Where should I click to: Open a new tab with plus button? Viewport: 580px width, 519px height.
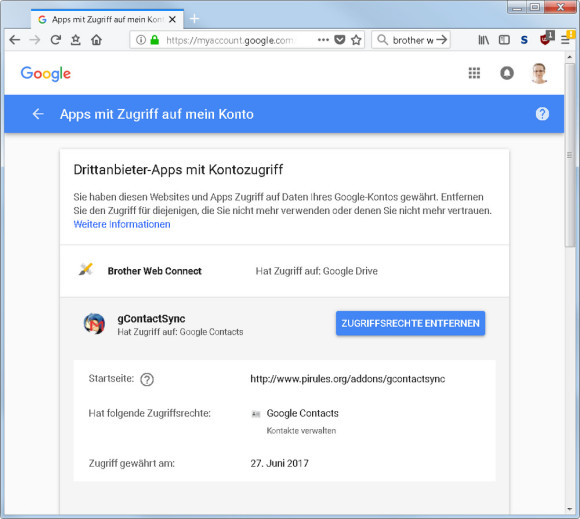coord(194,18)
